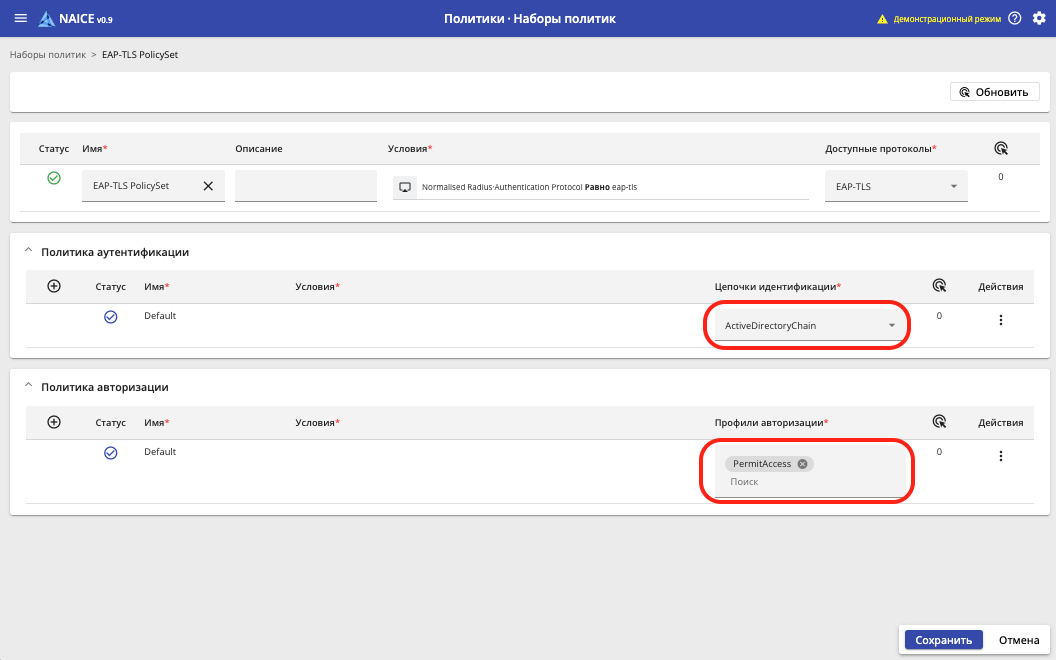Click the Сохранить save button
The width and height of the screenshot is (1056, 660).
click(944, 640)
